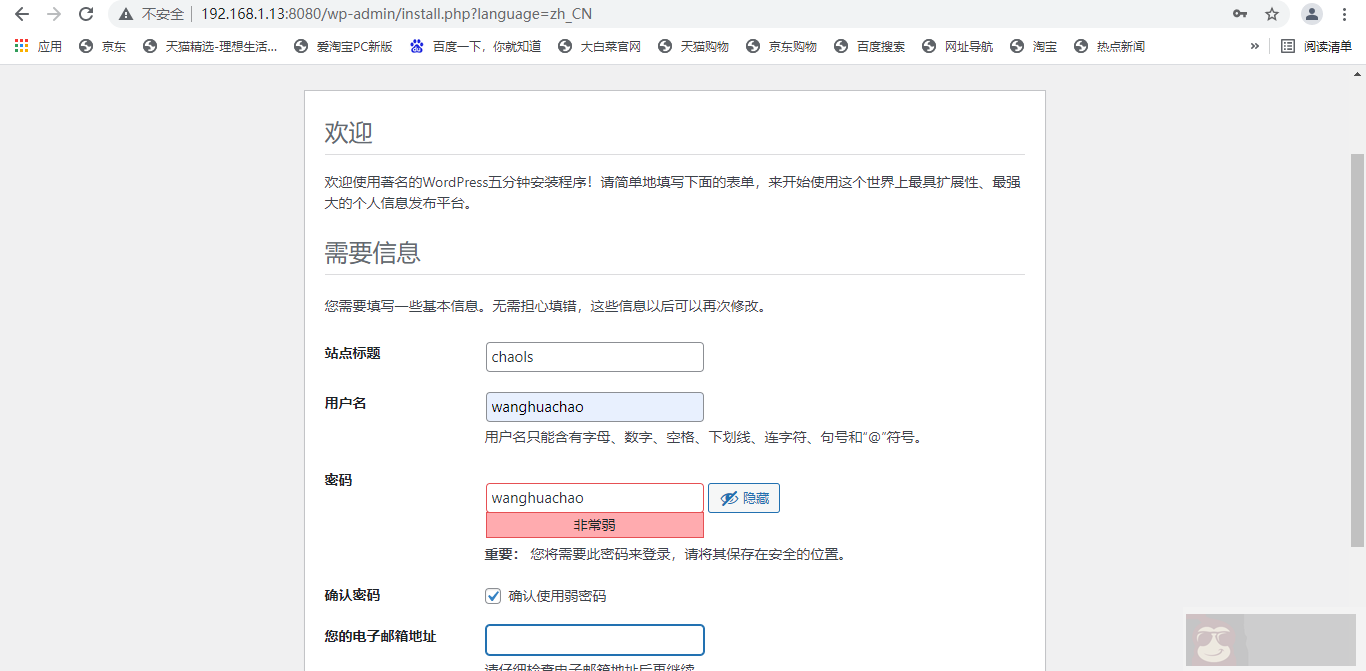Click the grayed forward navigation arrow
This screenshot has width=1366, height=671.
[x=53, y=14]
